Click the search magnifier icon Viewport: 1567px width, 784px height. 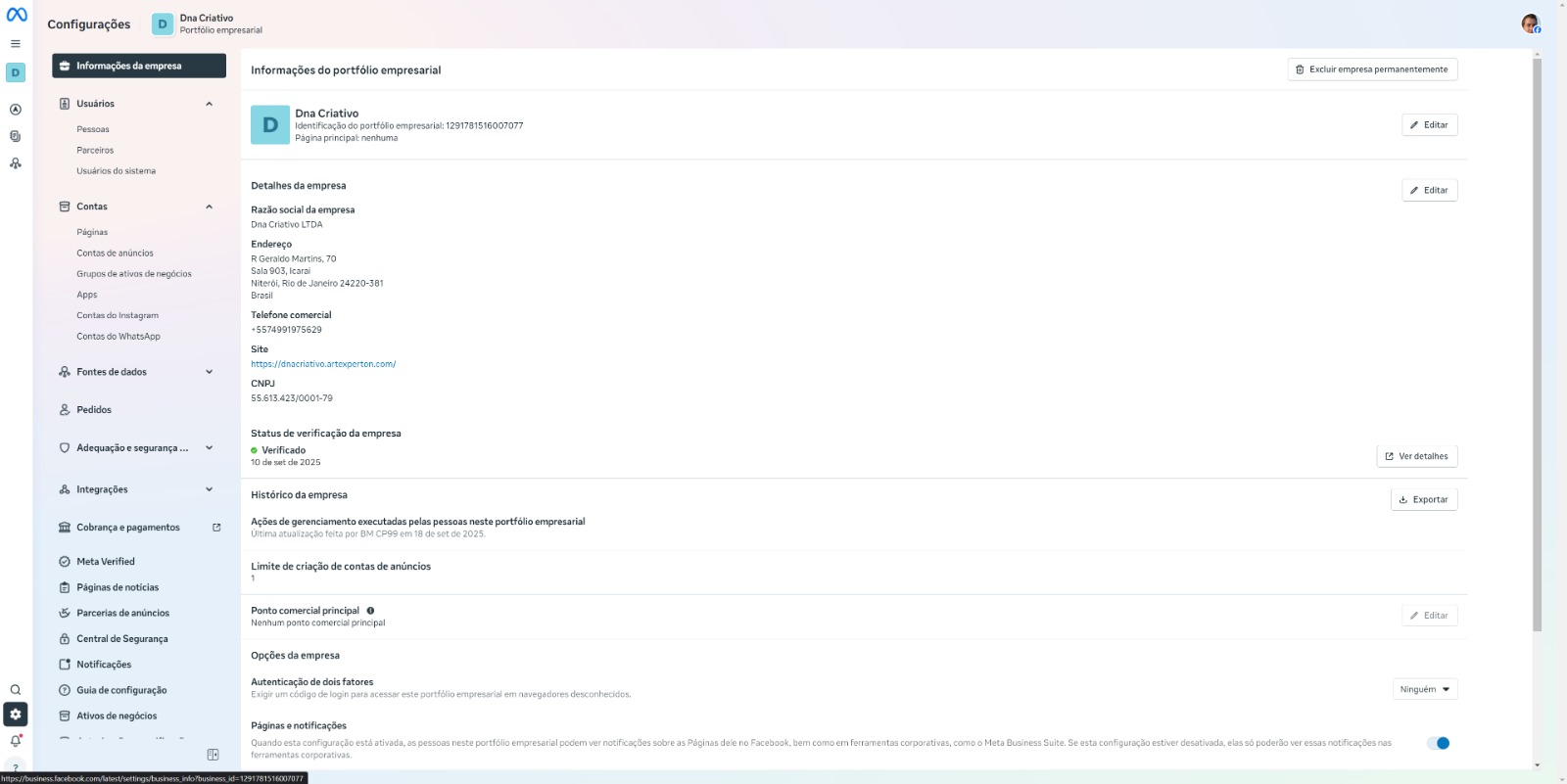click(16, 690)
